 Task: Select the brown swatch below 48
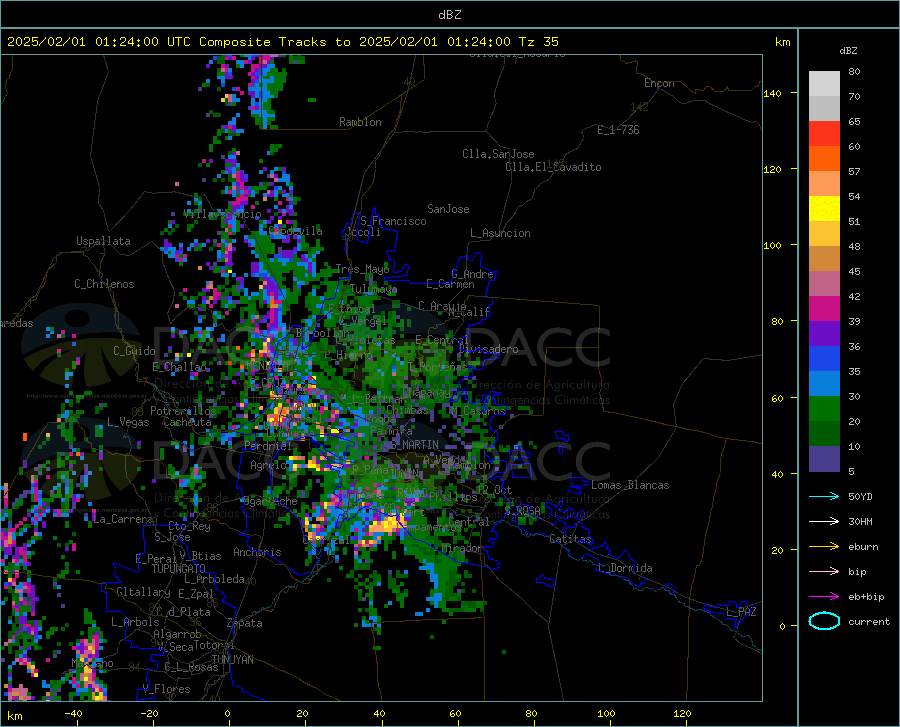[824, 259]
